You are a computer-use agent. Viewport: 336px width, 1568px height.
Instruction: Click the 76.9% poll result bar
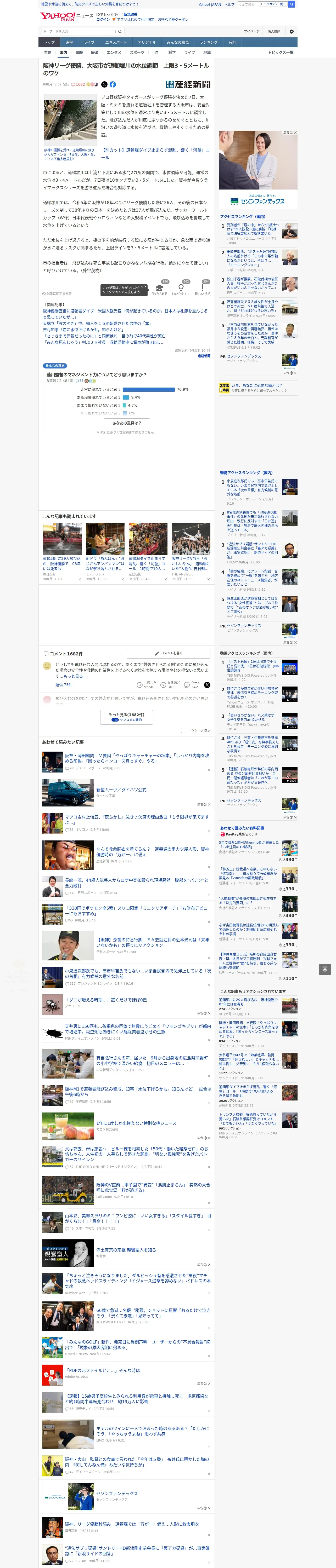point(149,390)
